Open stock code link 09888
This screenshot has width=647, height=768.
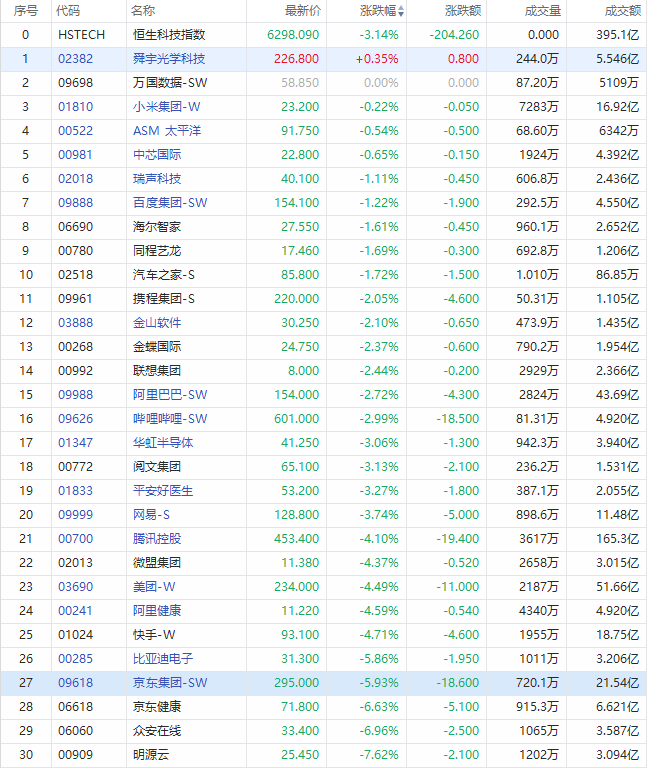click(75, 203)
